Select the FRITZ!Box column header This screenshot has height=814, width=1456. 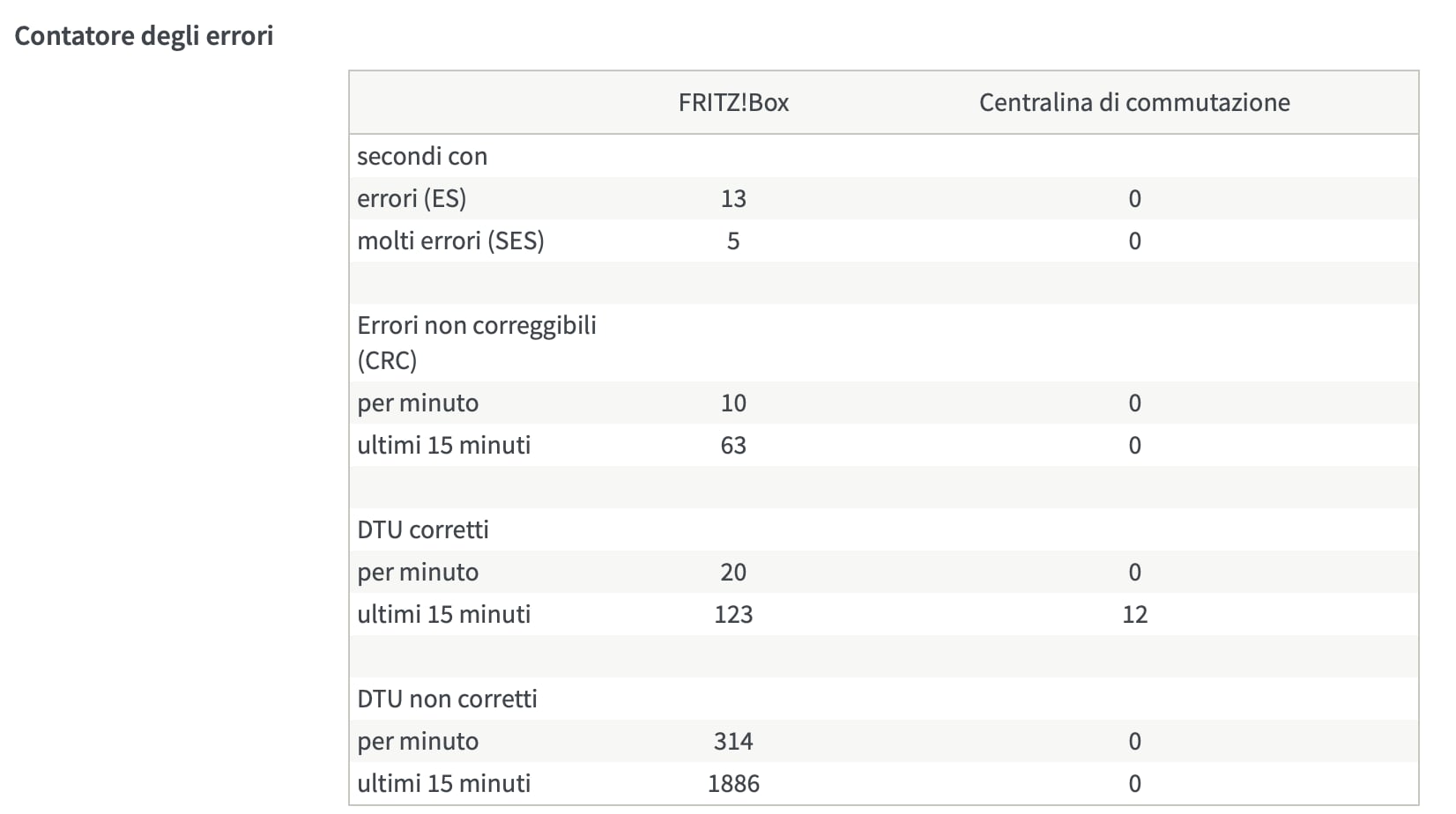733,102
